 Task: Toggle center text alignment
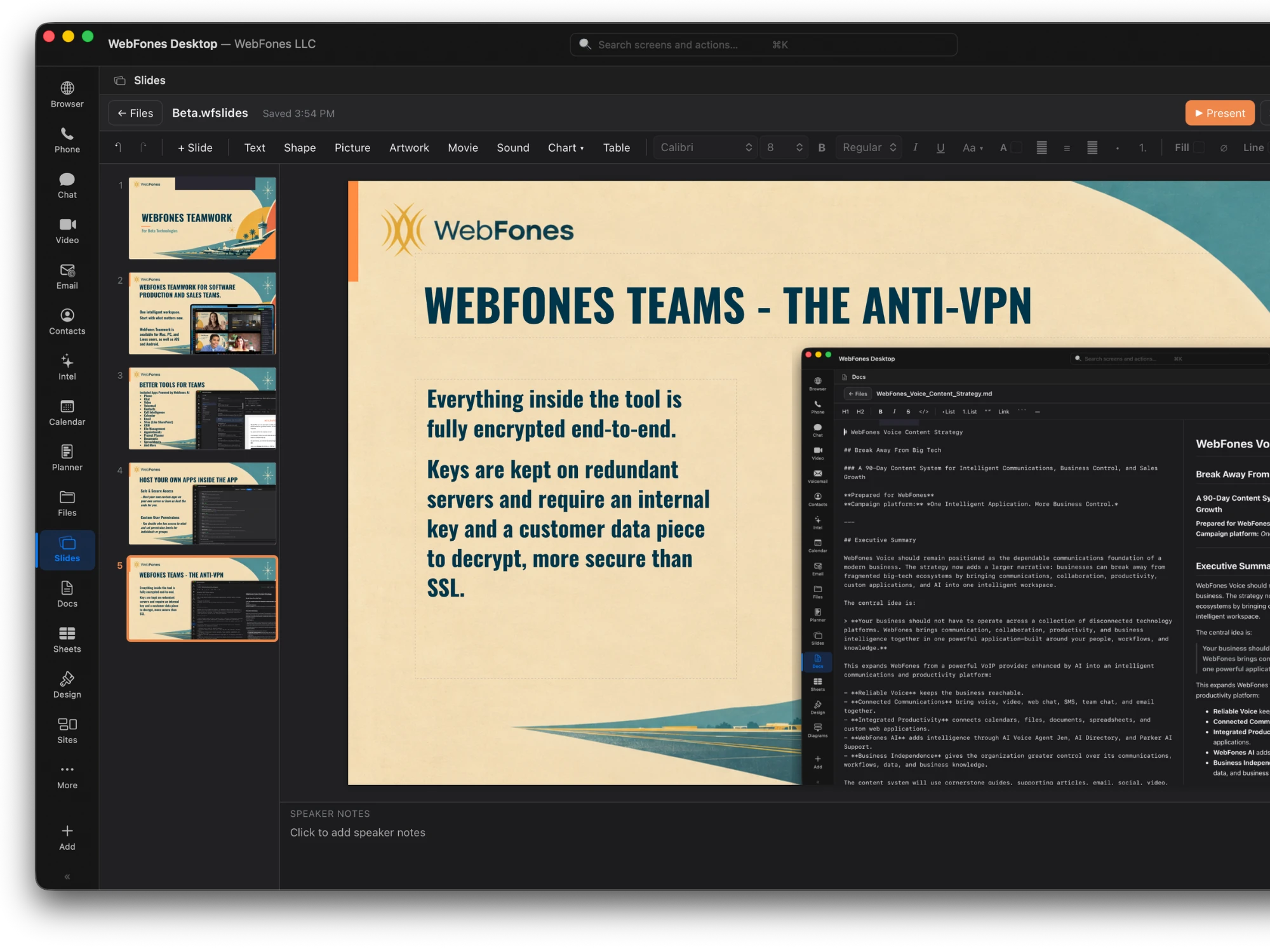(x=1067, y=148)
